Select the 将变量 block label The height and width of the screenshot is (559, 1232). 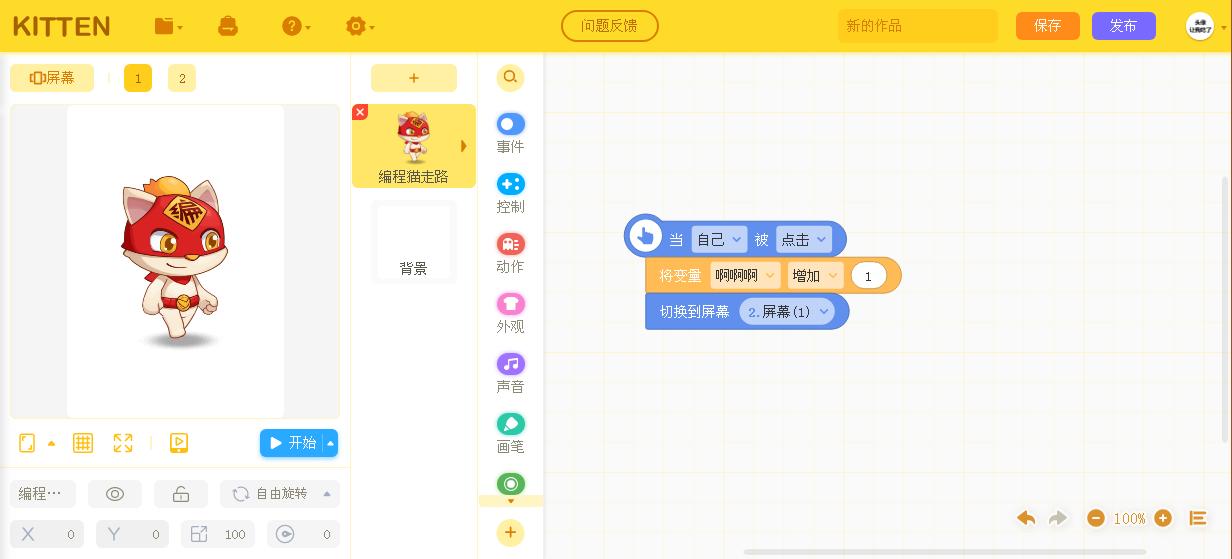click(681, 275)
